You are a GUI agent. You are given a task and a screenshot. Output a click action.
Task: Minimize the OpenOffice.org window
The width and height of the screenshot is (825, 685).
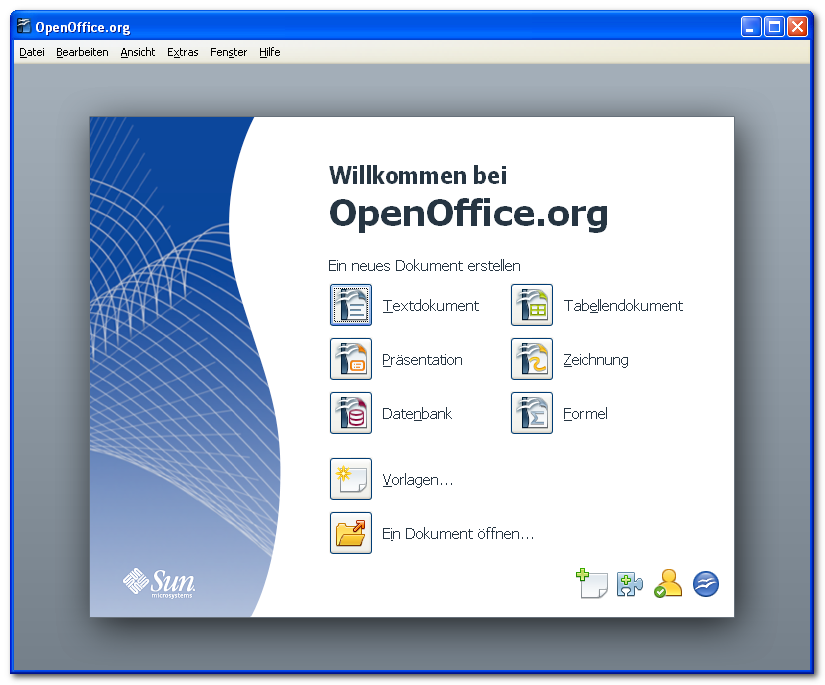tap(751, 26)
